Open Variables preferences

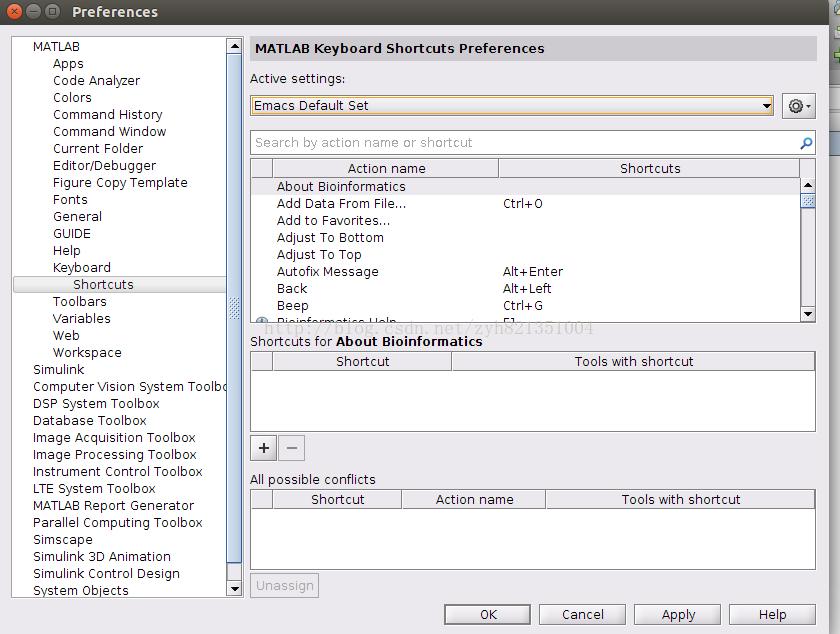[x=81, y=318]
